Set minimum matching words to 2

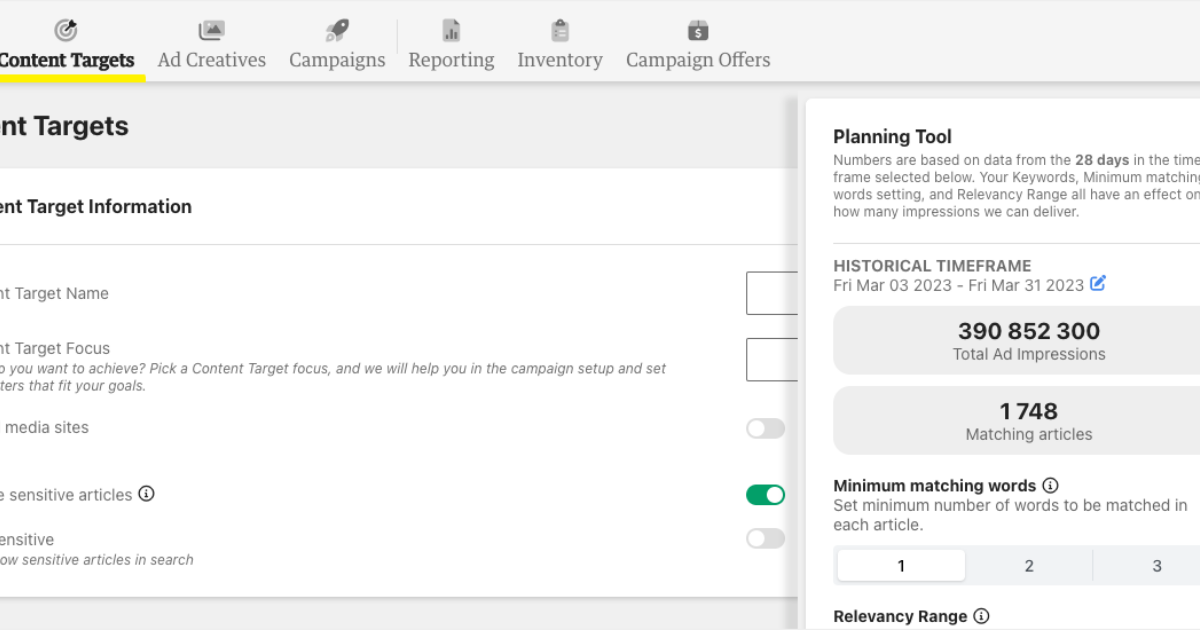tap(1028, 565)
